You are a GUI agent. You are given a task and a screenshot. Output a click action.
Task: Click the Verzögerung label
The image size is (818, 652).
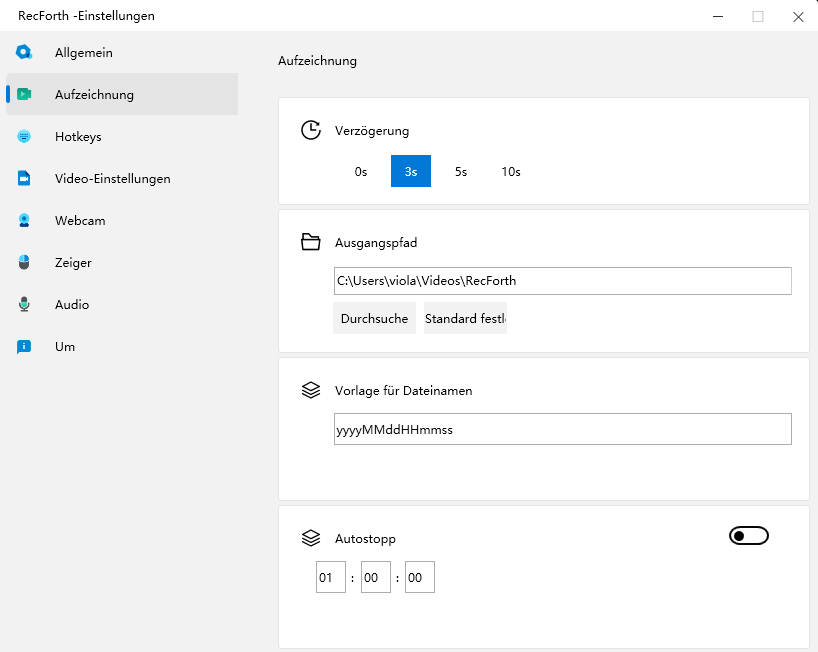point(372,131)
